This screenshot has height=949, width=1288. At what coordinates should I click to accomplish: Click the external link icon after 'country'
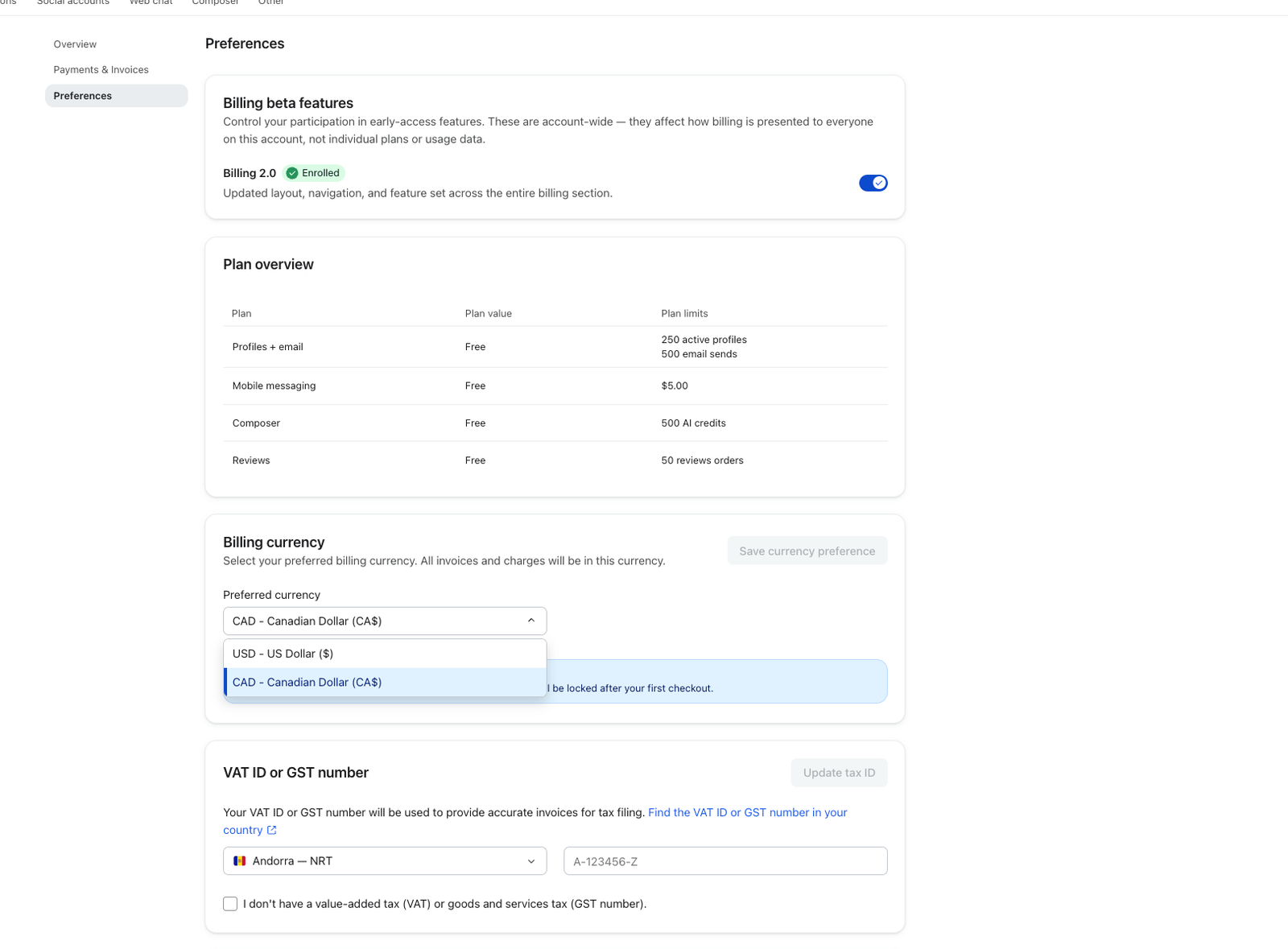point(272,830)
